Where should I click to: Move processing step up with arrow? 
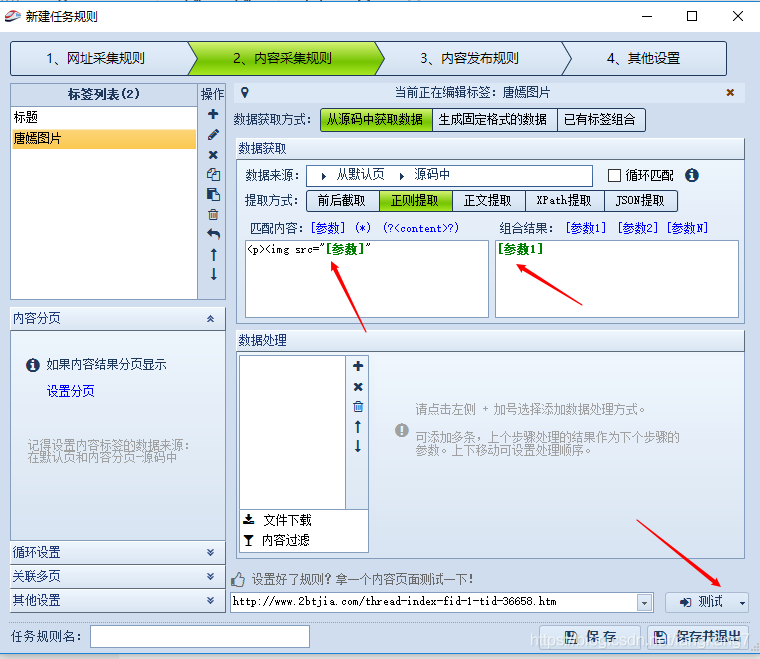click(358, 426)
